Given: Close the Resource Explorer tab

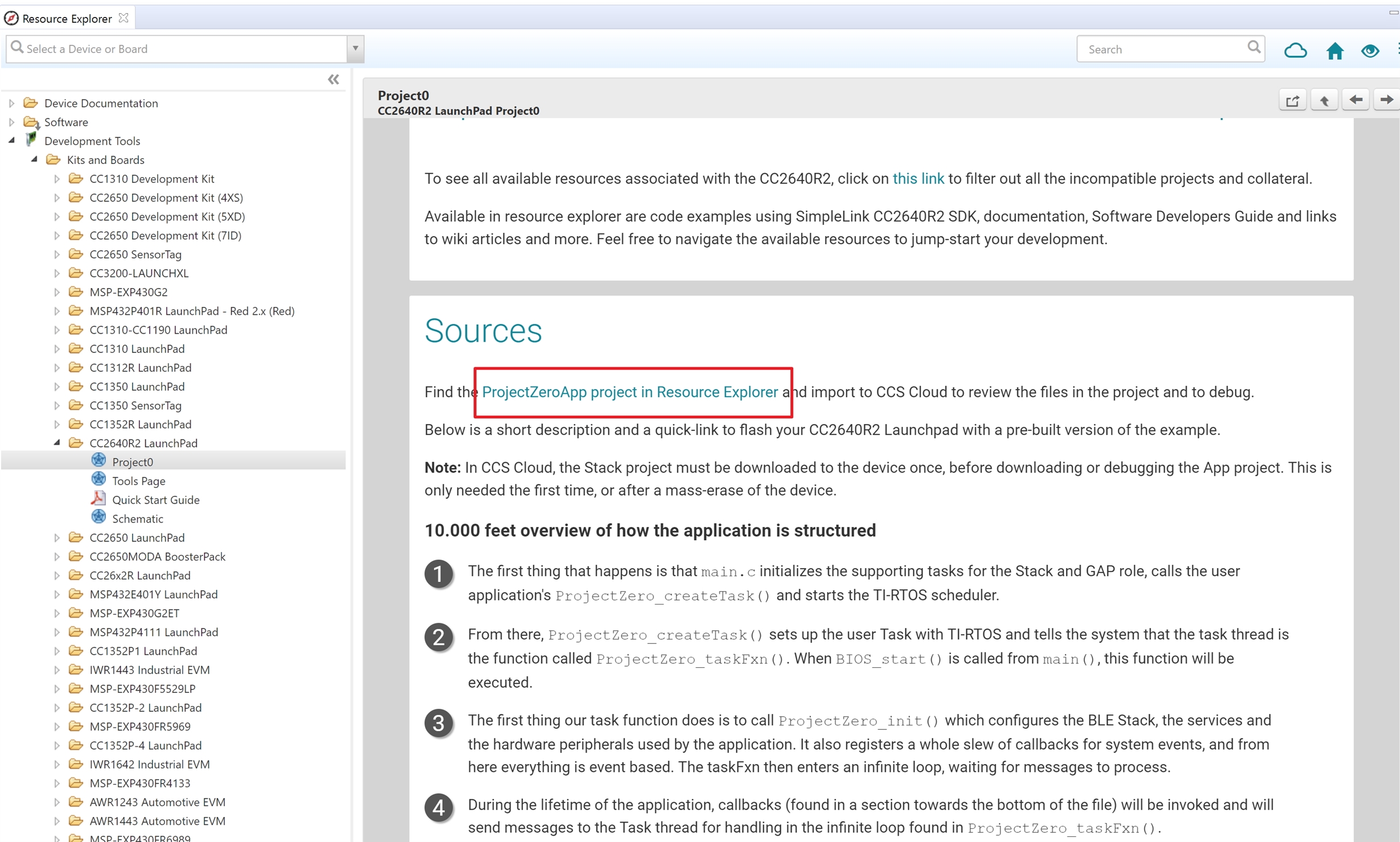Looking at the screenshot, I should 123,18.
